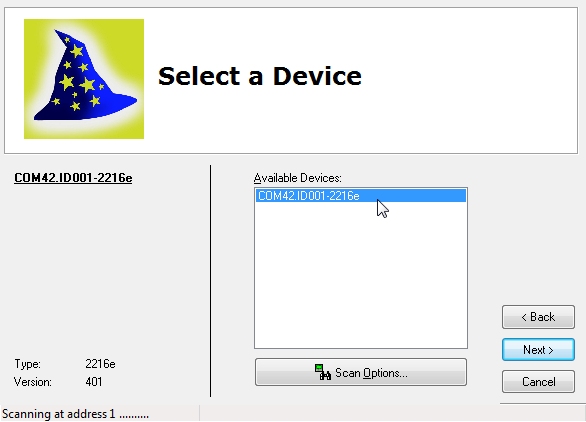Return to previous step with Back

pos(538,317)
